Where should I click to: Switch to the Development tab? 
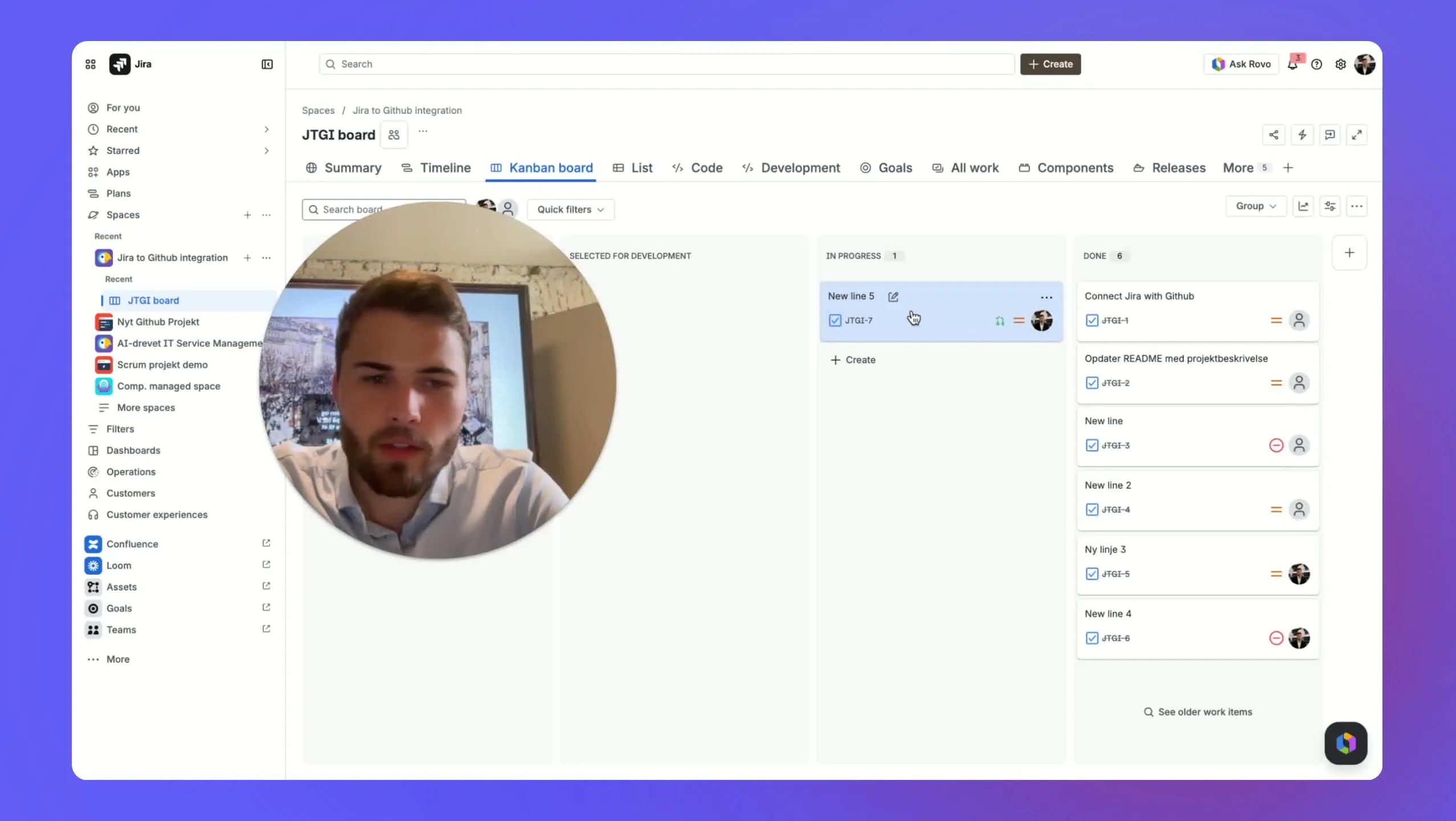click(791, 168)
